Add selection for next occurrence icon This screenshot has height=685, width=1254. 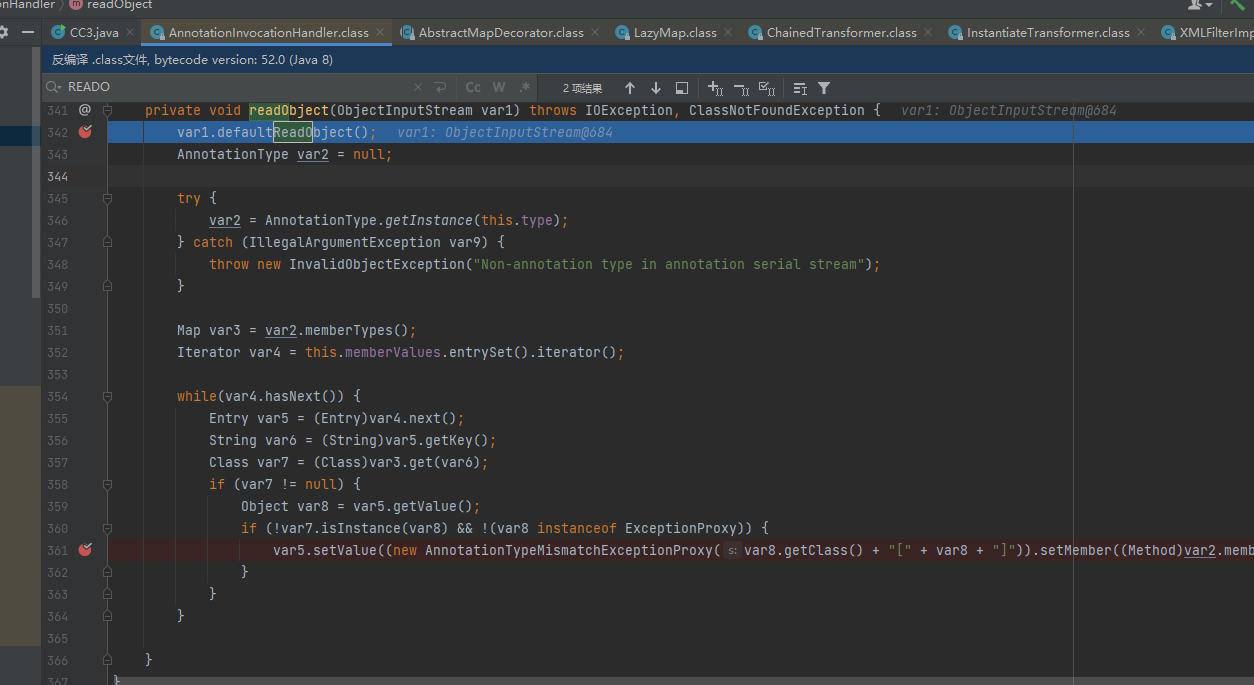715,88
